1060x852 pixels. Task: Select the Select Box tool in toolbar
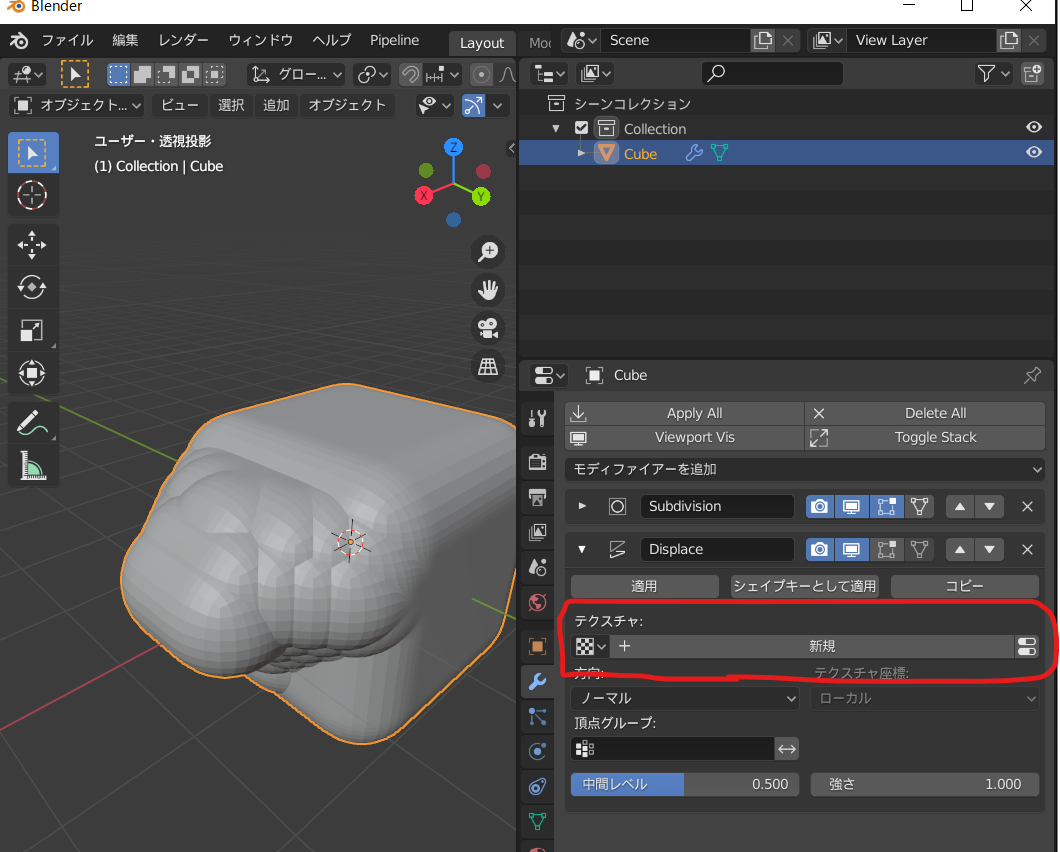pyautogui.click(x=32, y=153)
